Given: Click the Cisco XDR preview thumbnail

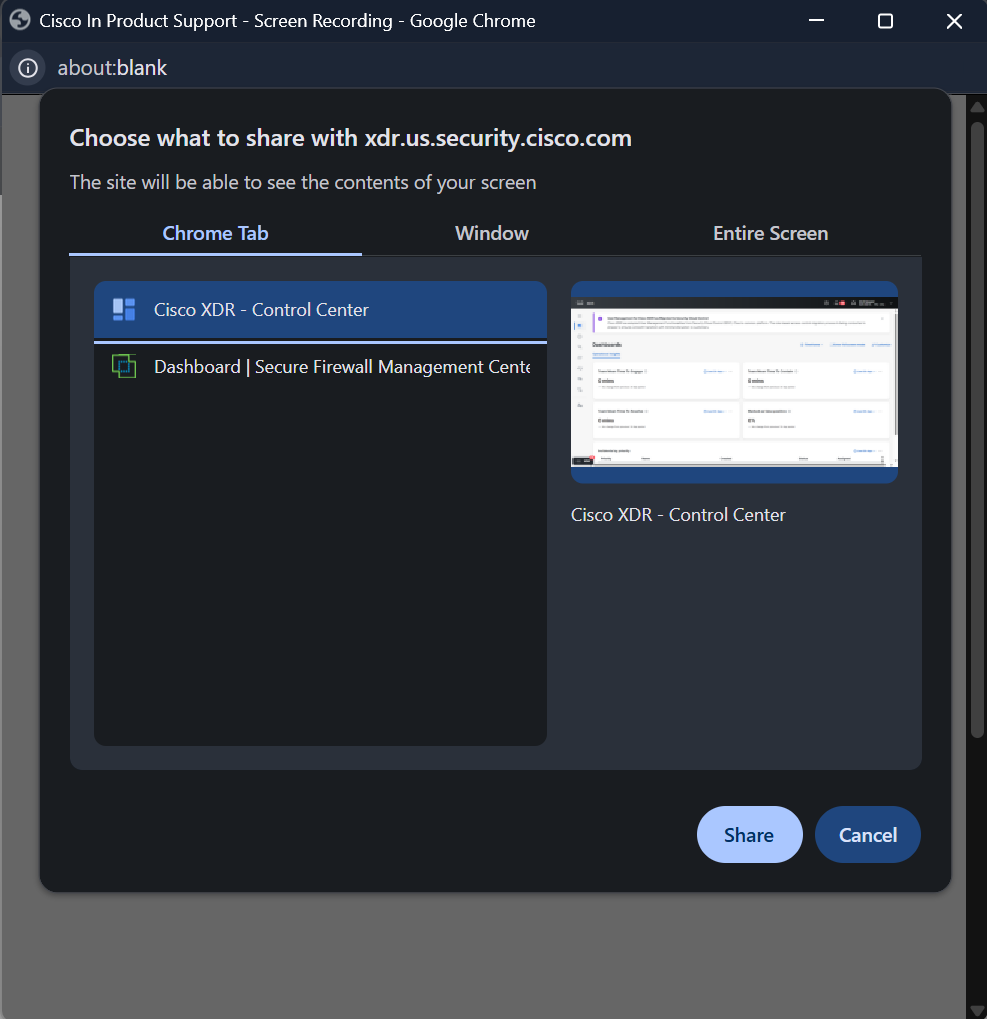Looking at the screenshot, I should tap(734, 382).
